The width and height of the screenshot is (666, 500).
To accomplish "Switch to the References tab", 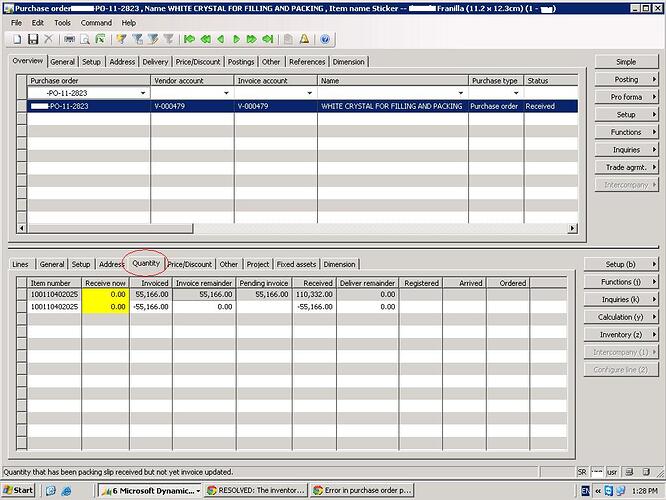I will coord(307,62).
